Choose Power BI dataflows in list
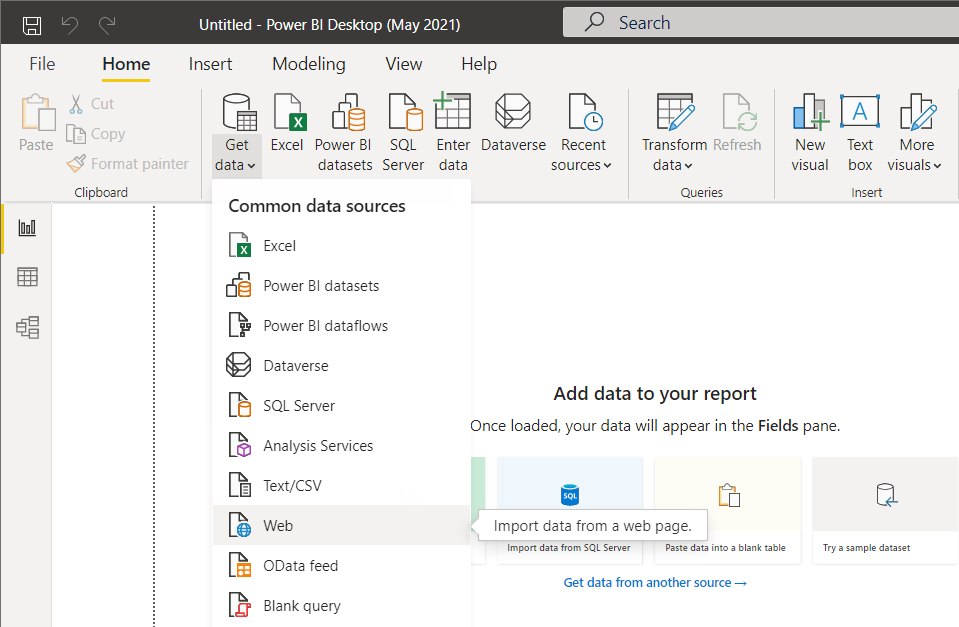 coord(341,325)
